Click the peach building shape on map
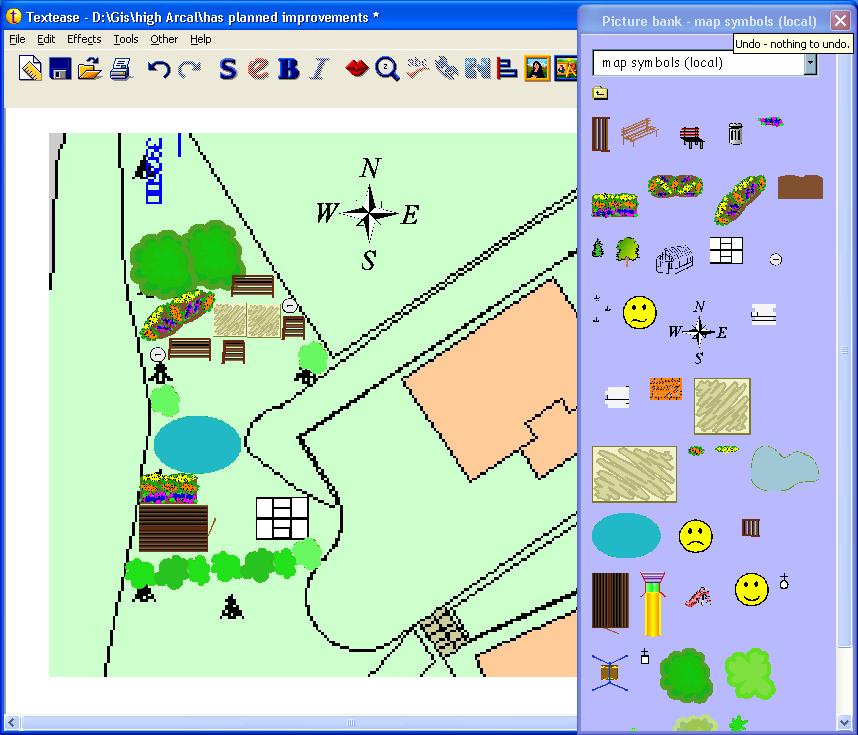 (x=490, y=381)
